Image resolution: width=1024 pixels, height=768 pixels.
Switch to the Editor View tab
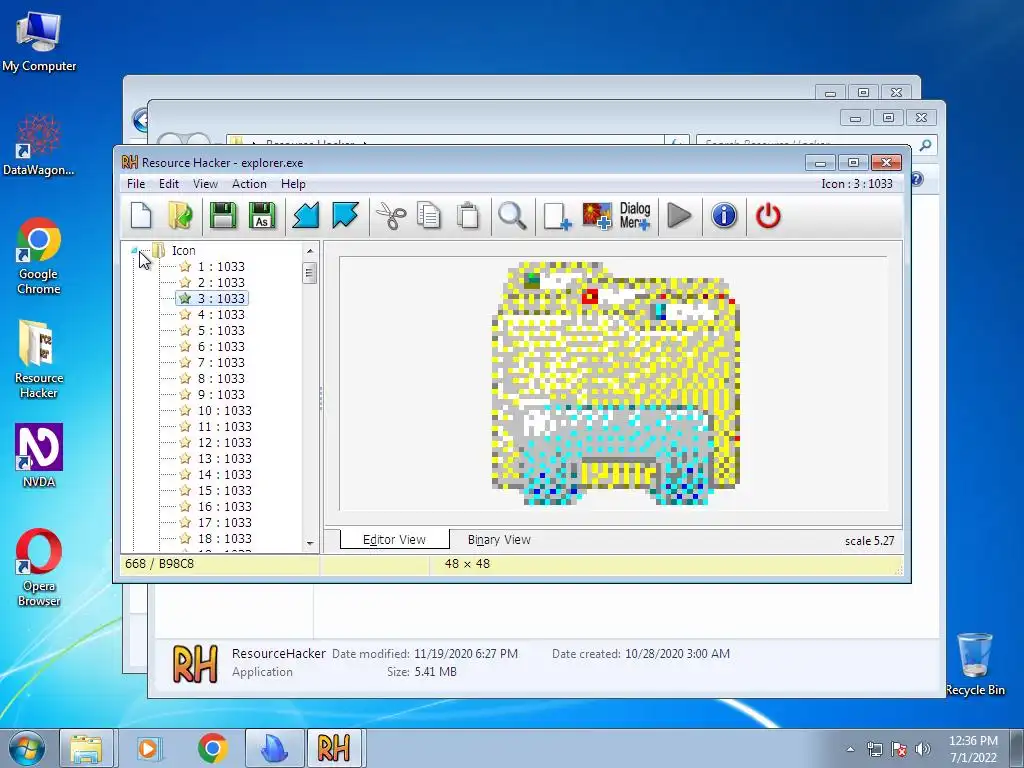click(x=394, y=539)
